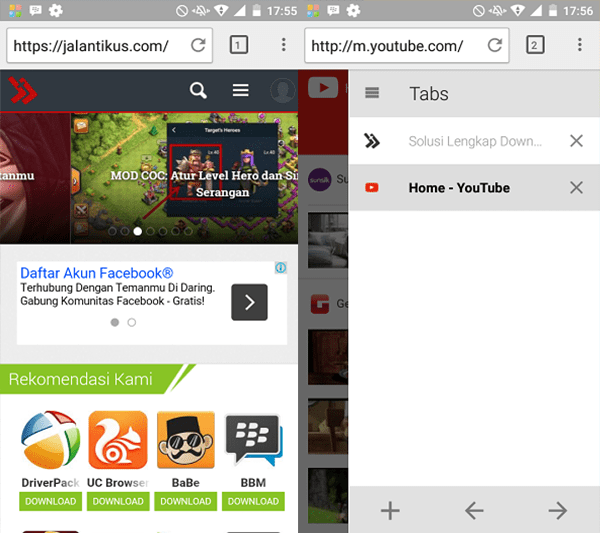This screenshot has width=600, height=533.
Task: Tap the jalantikus.com address bar
Action: click(x=109, y=45)
